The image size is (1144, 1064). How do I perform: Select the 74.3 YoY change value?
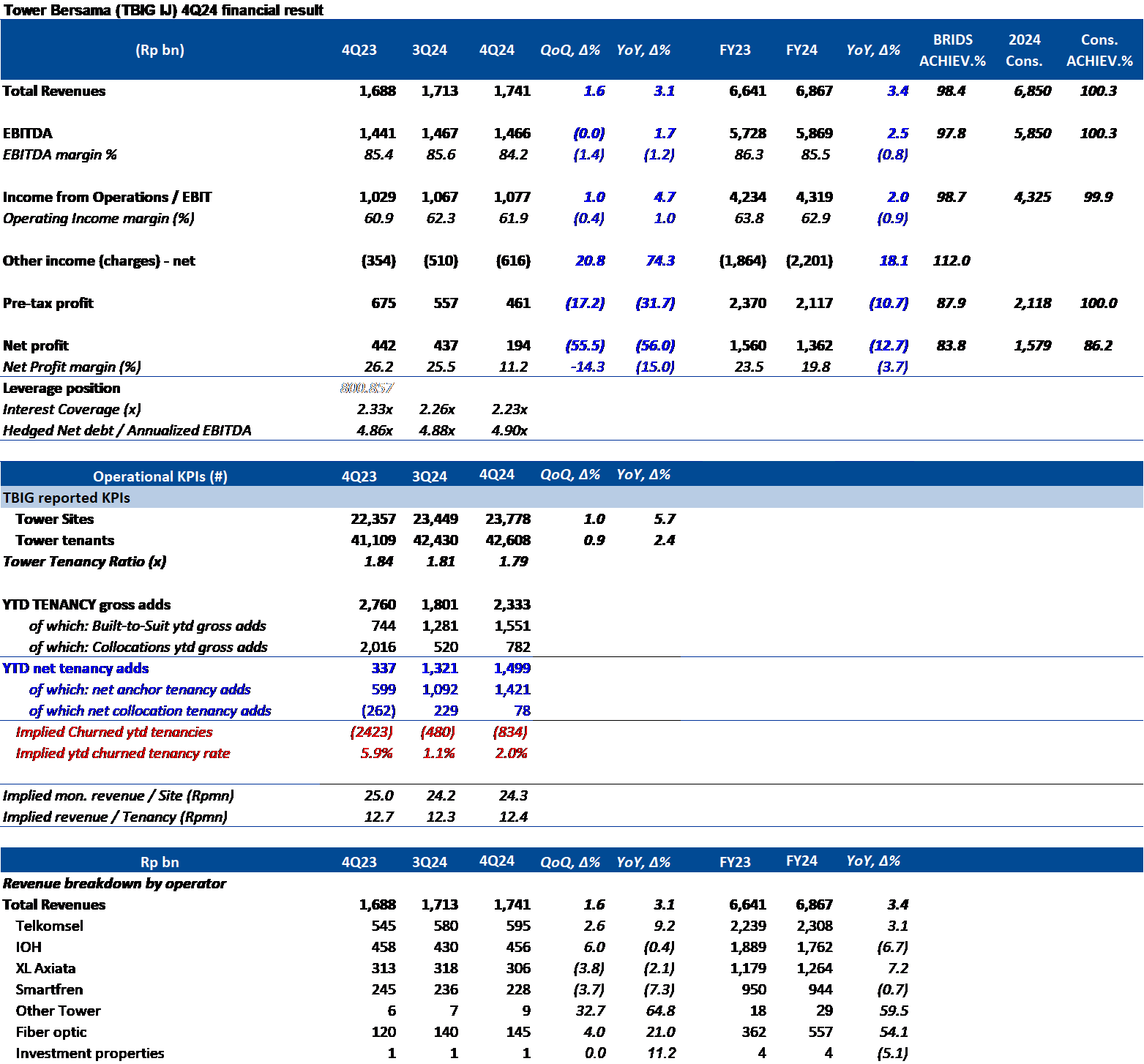point(659,261)
